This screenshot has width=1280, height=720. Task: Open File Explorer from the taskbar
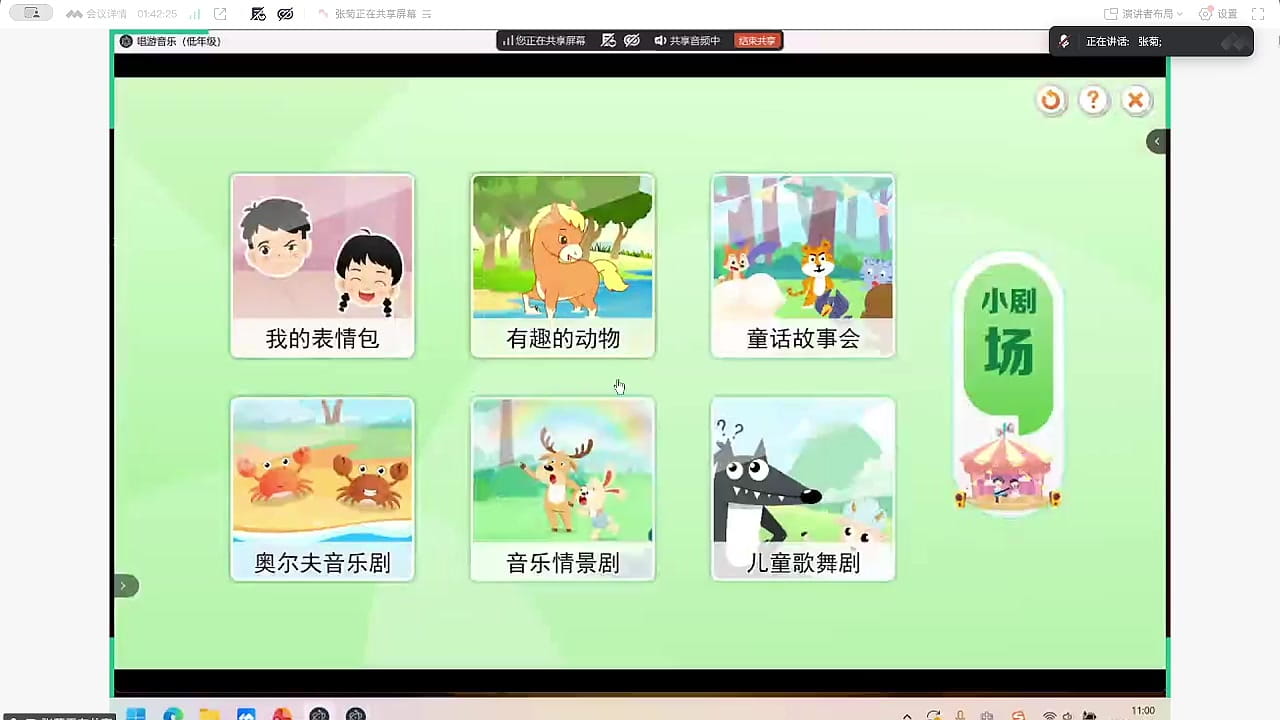(x=209, y=714)
